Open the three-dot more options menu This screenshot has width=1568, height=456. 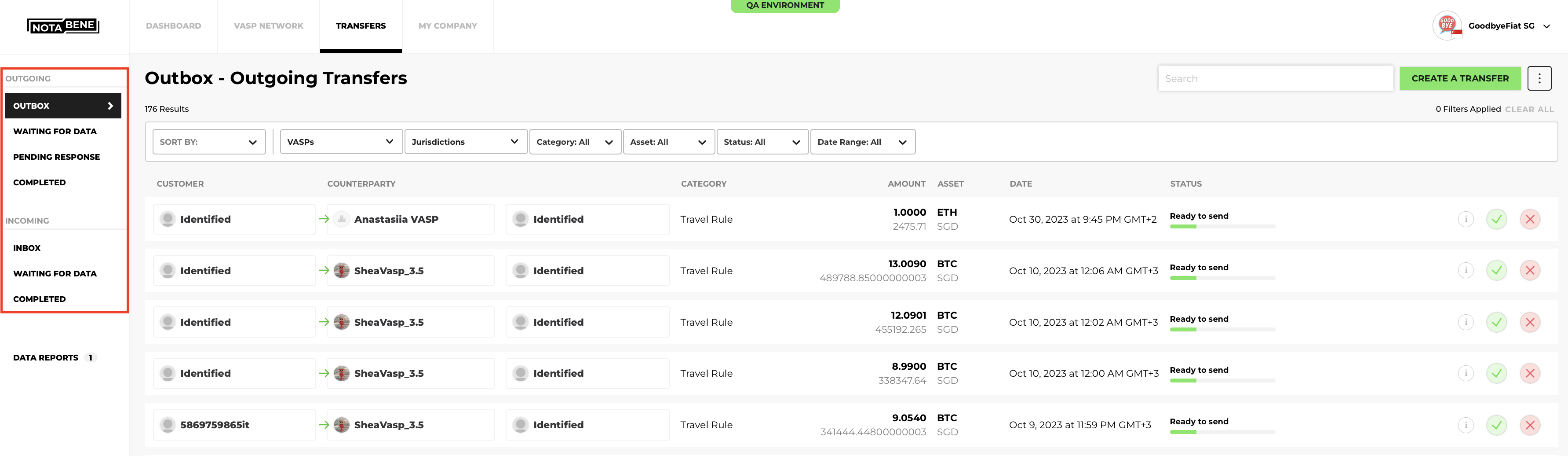(x=1539, y=78)
